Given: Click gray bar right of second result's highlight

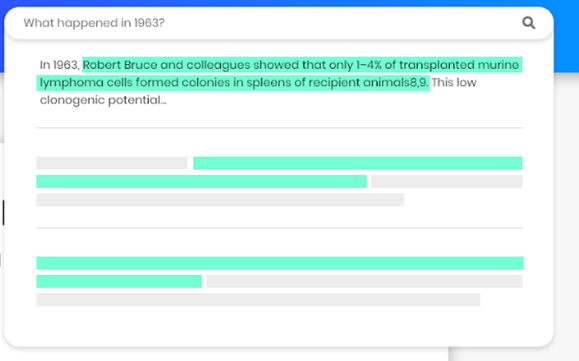Looking at the screenshot, I should (446, 182).
